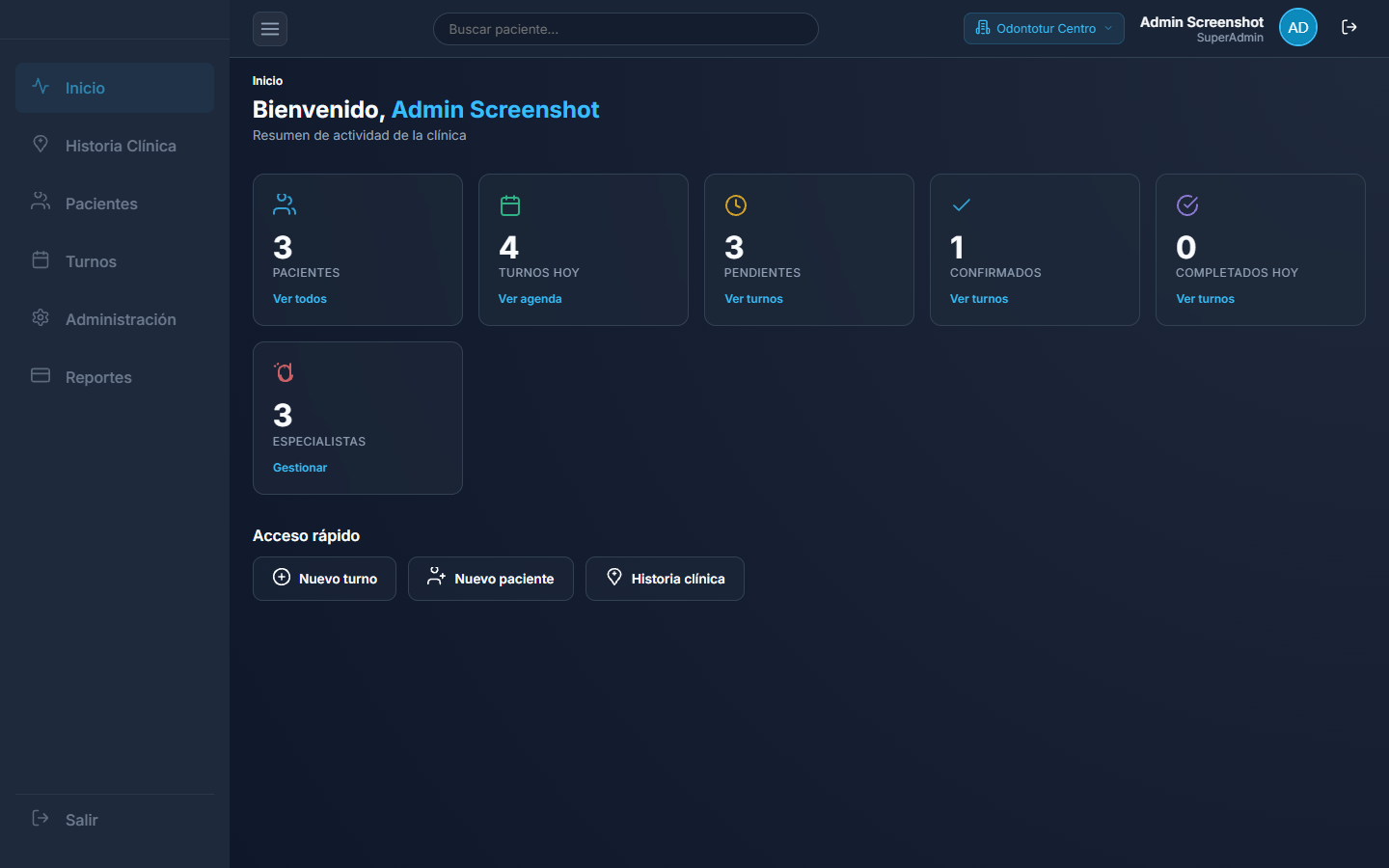Go to Inicio in the sidebar
Image resolution: width=1389 pixels, height=868 pixels.
click(x=115, y=88)
